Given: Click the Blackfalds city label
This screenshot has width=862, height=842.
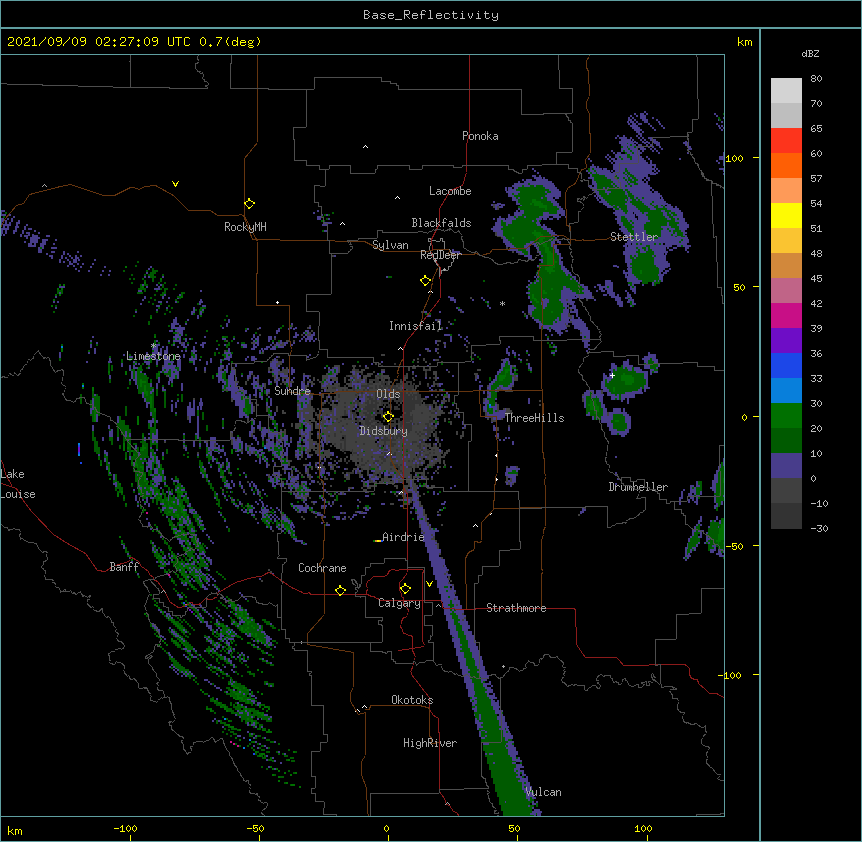Looking at the screenshot, I should click(441, 223).
